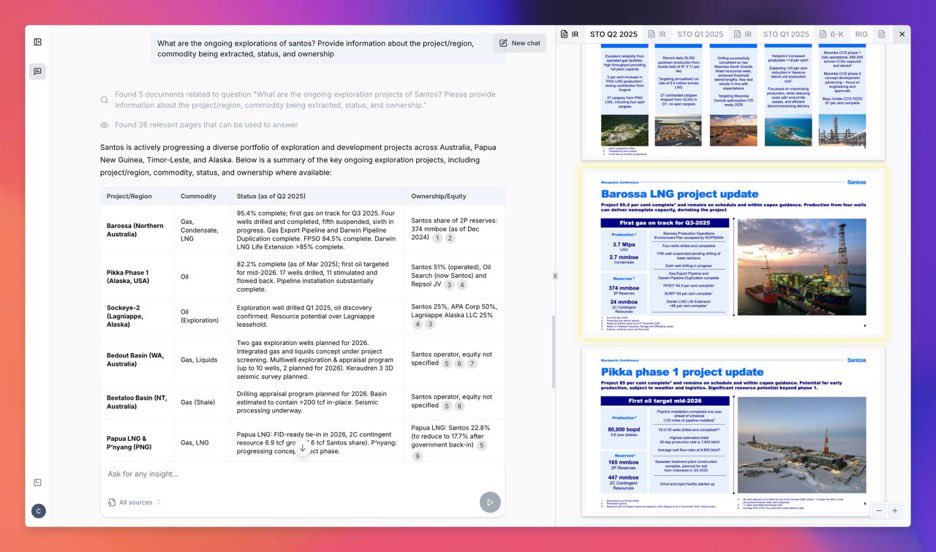
Task: Expand 'Found 26 relevant pages' step
Action: pos(206,125)
